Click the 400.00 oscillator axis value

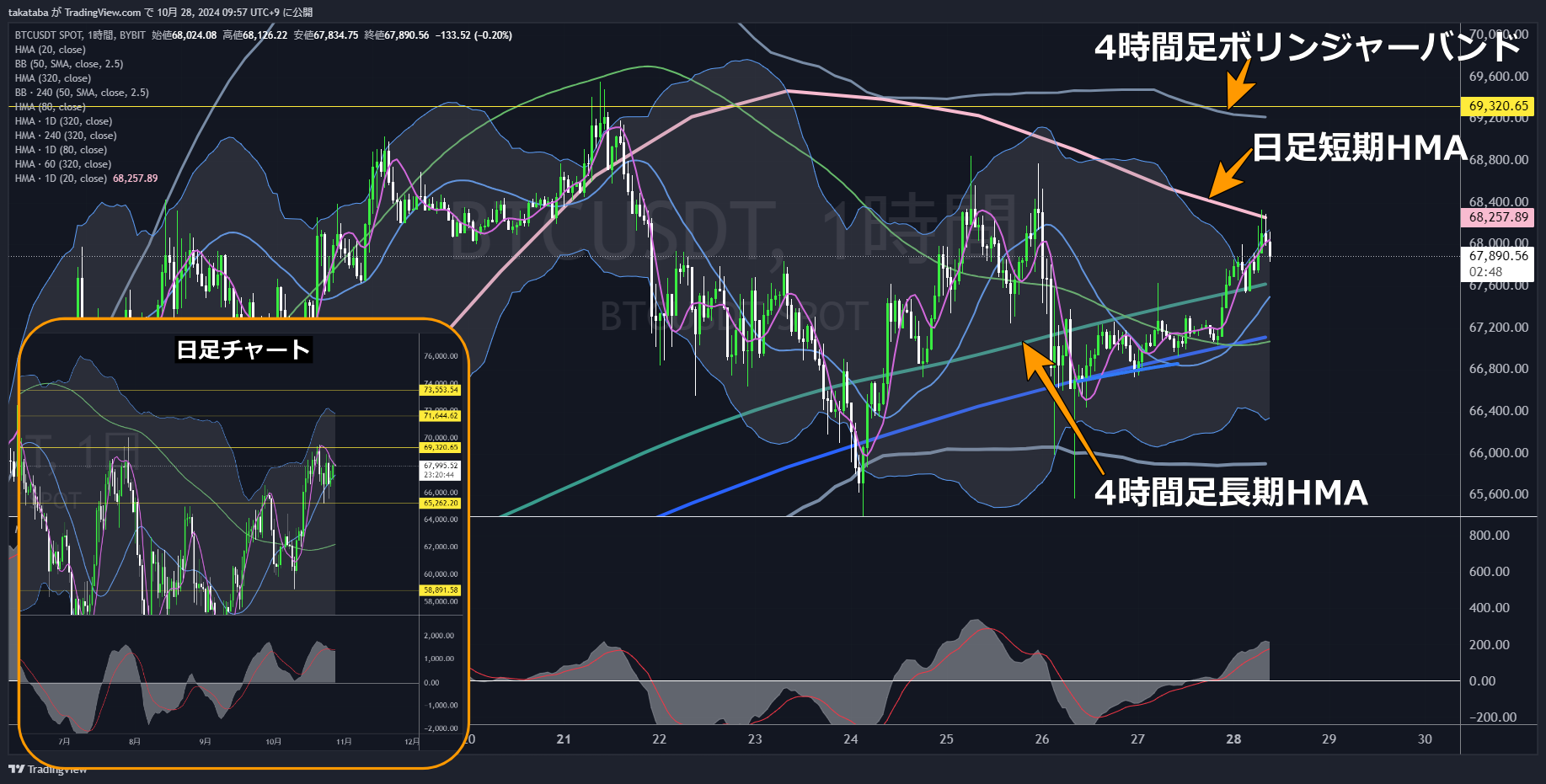(1489, 608)
